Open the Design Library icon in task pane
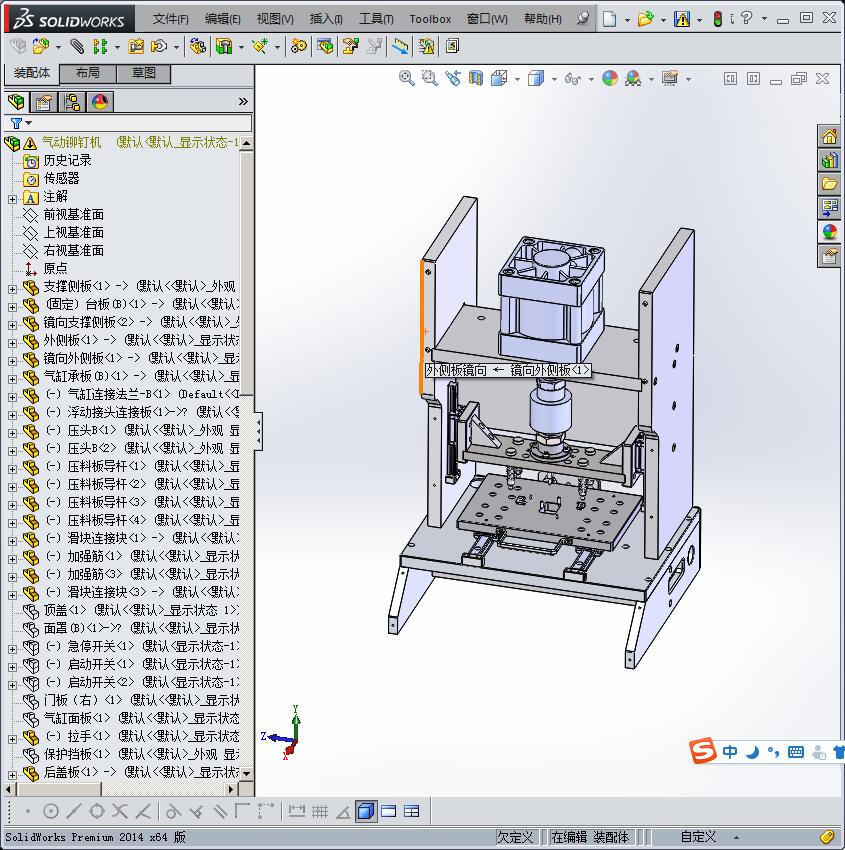 click(829, 160)
